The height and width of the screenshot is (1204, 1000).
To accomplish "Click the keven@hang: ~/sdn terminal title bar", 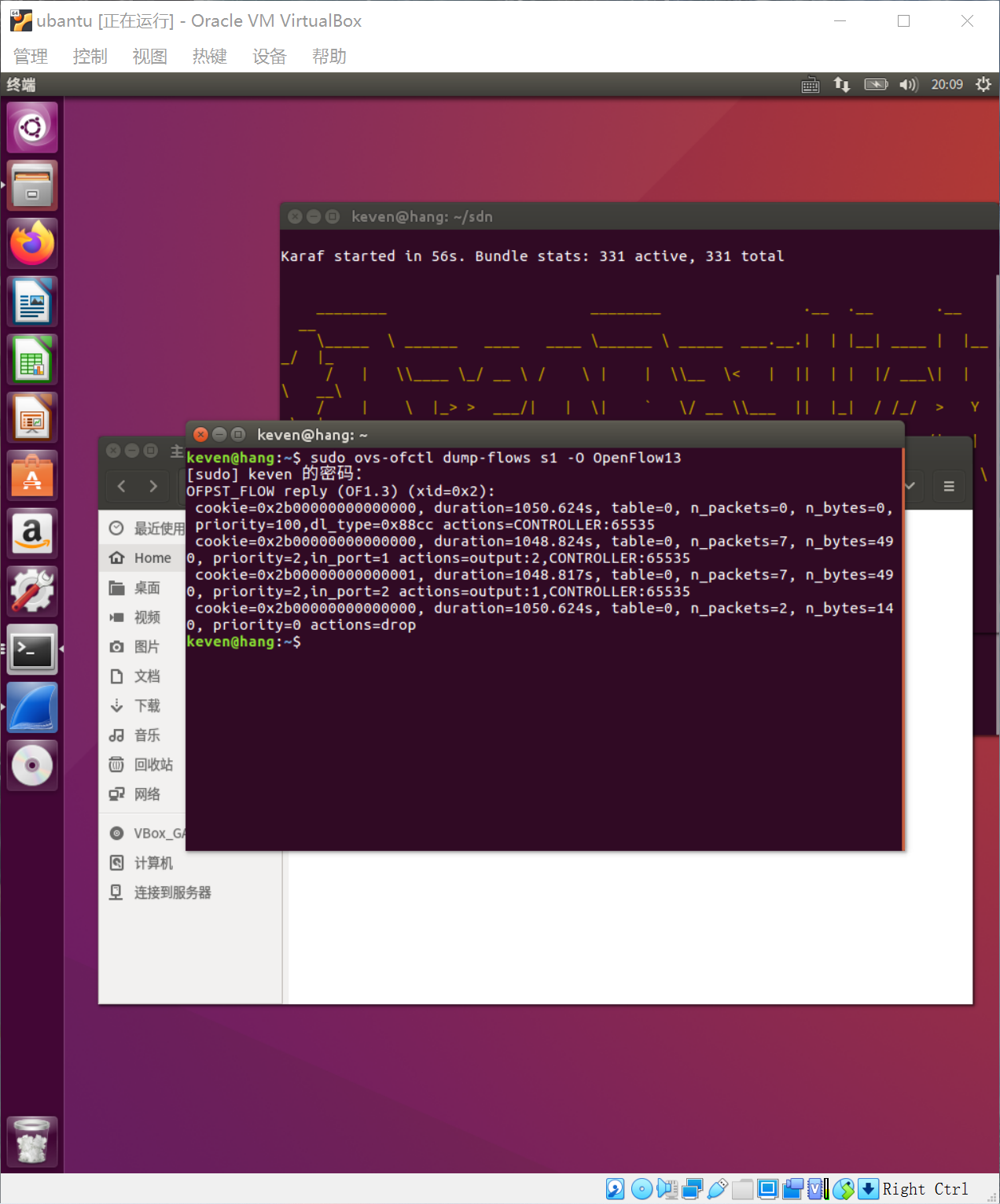I will point(638,216).
